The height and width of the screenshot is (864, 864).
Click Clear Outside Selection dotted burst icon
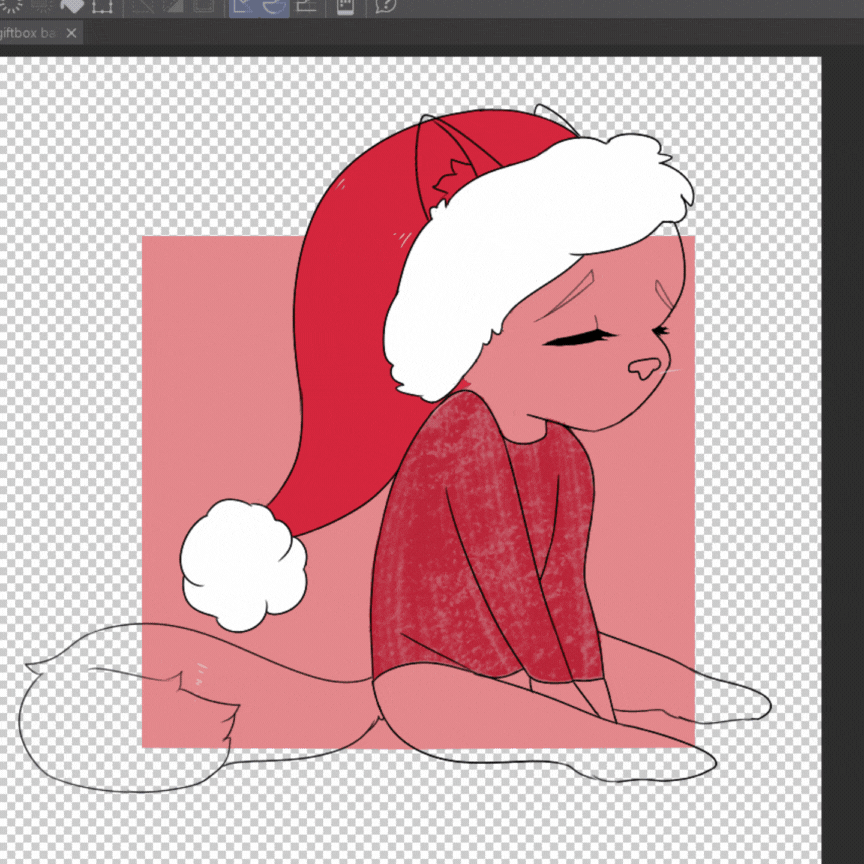[41, 6]
